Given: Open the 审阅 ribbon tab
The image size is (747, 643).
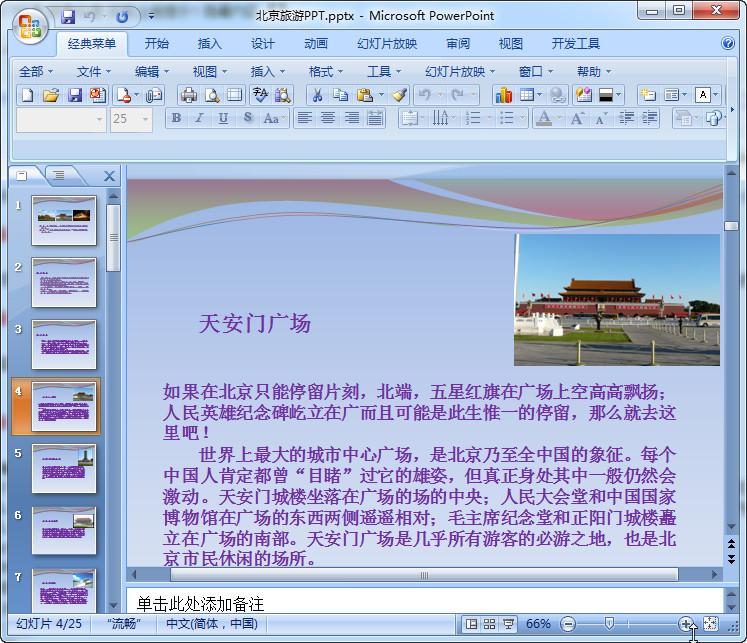Looking at the screenshot, I should 458,44.
